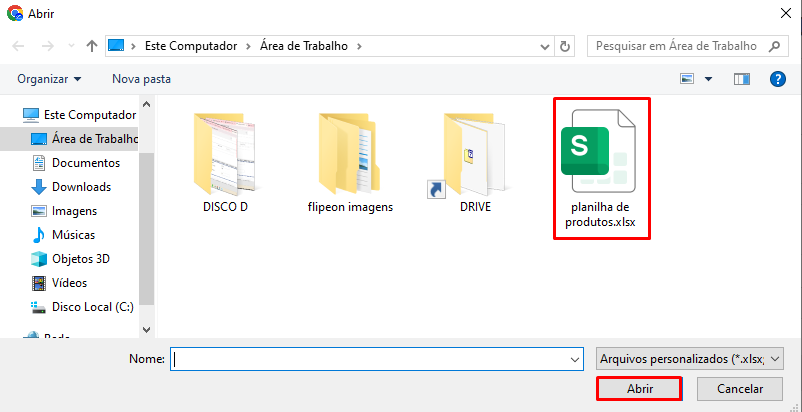This screenshot has height=412, width=802.
Task: Open the Organizar dropdown menu
Action: [49, 78]
